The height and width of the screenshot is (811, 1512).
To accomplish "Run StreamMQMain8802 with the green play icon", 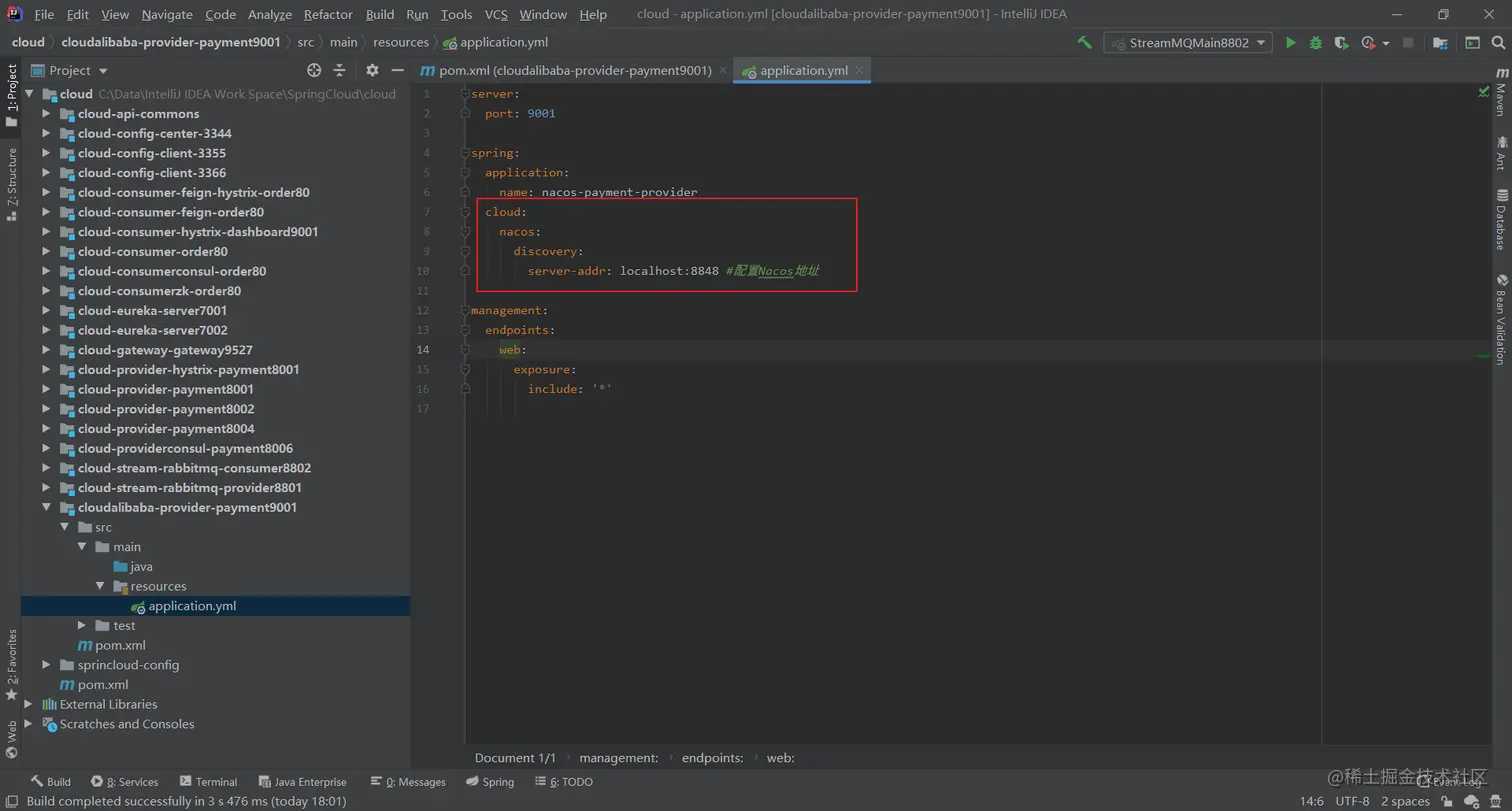I will 1291,43.
